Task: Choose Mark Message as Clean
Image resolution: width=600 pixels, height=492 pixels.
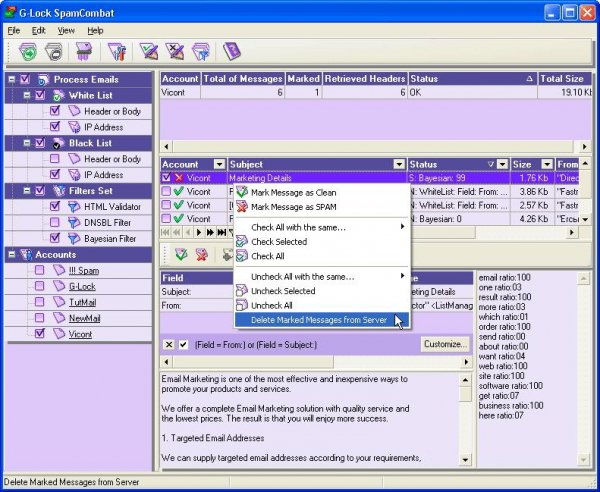Action: click(322, 192)
